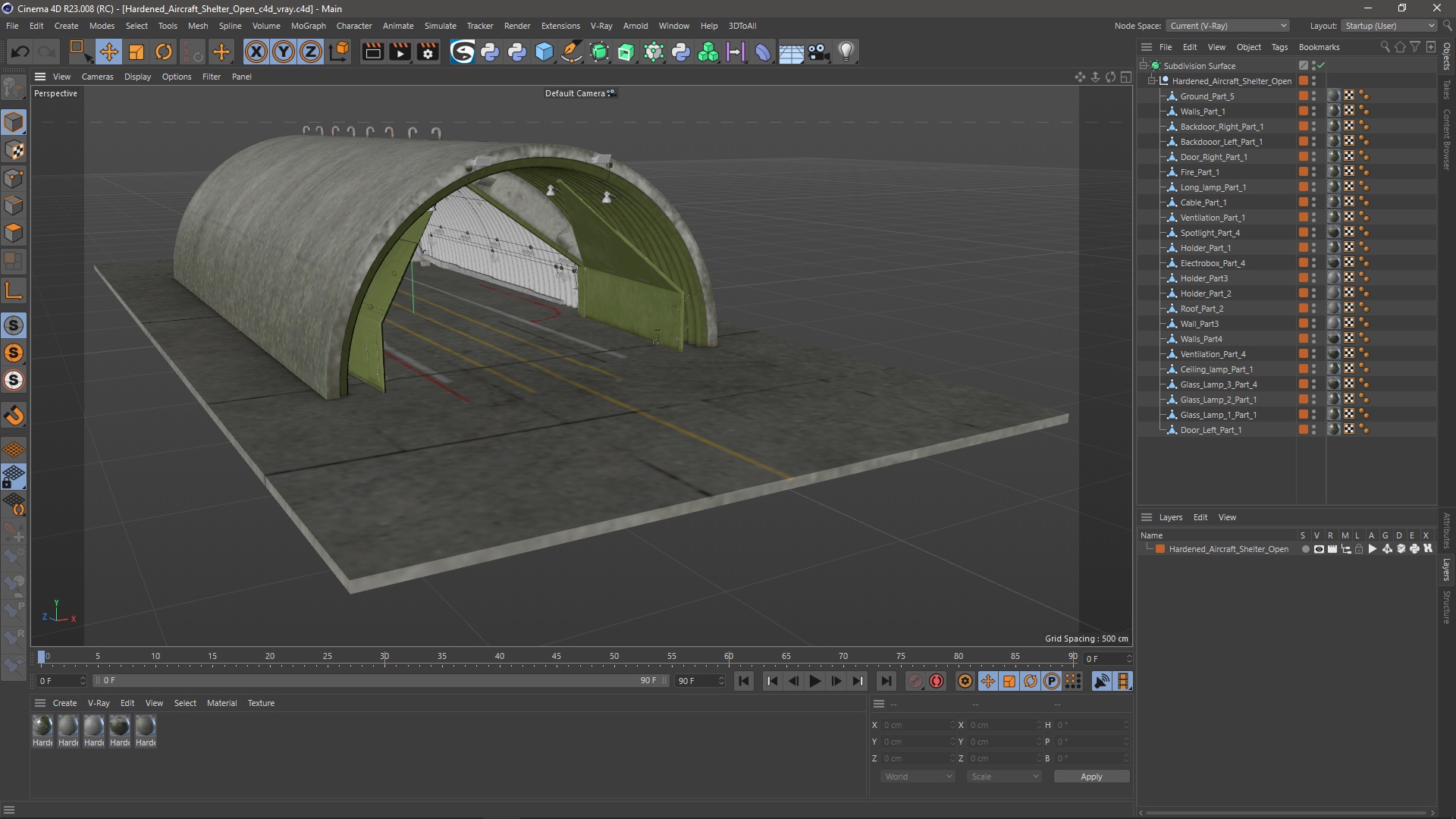The width and height of the screenshot is (1456, 819).
Task: Toggle the layer solo dot
Action: click(x=1304, y=549)
